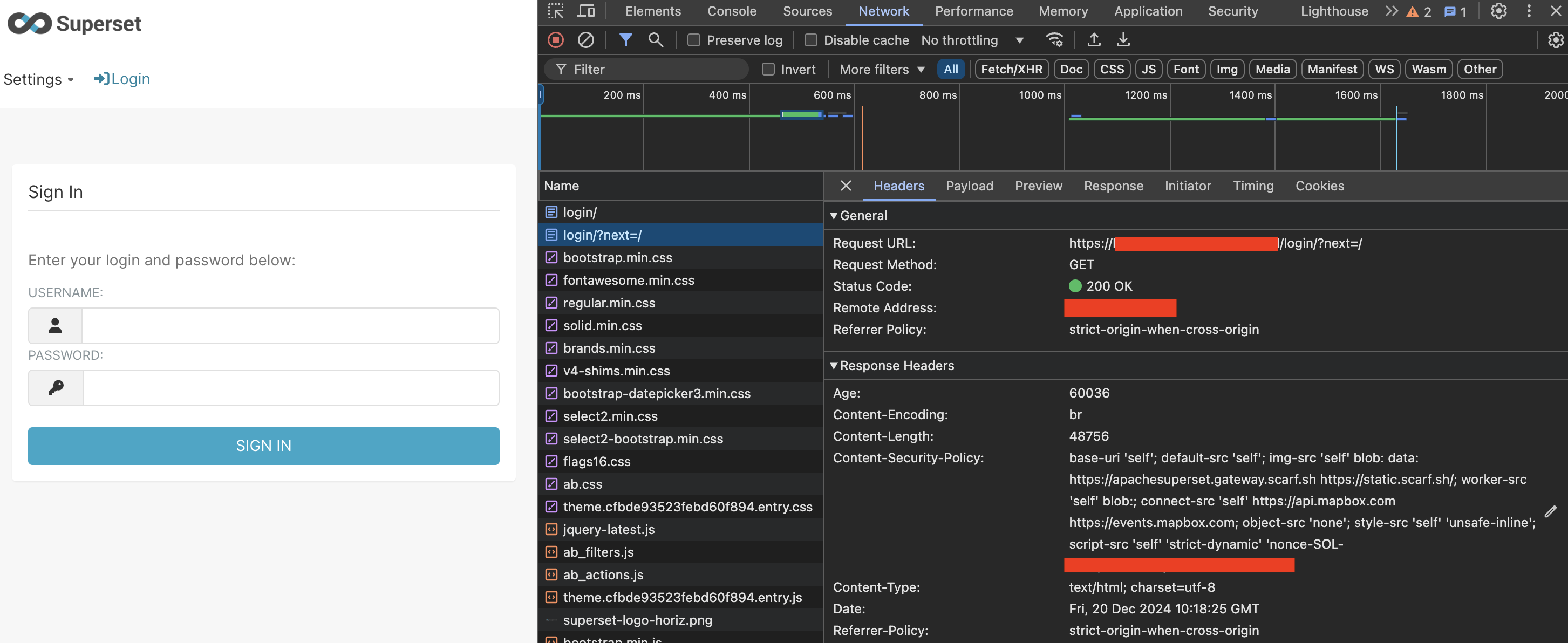Click the export HAR download icon
This screenshot has width=1568, height=643.
(x=1123, y=40)
